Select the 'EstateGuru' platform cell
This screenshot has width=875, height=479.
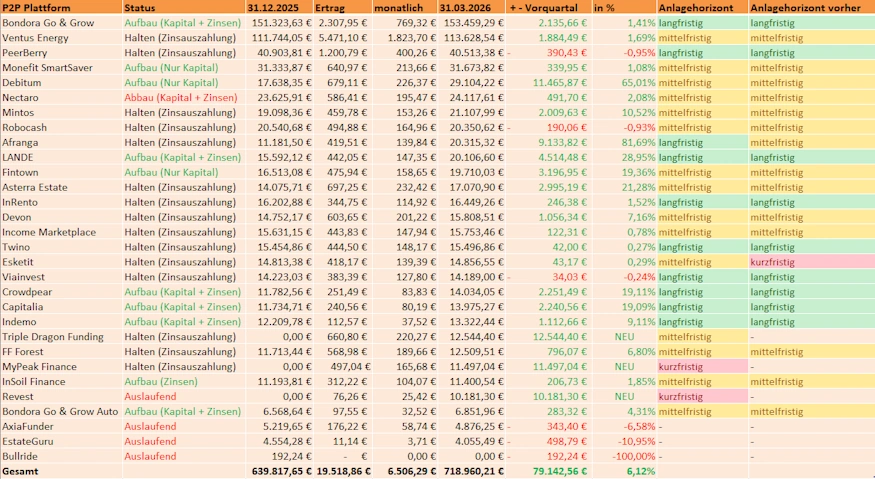61,441
